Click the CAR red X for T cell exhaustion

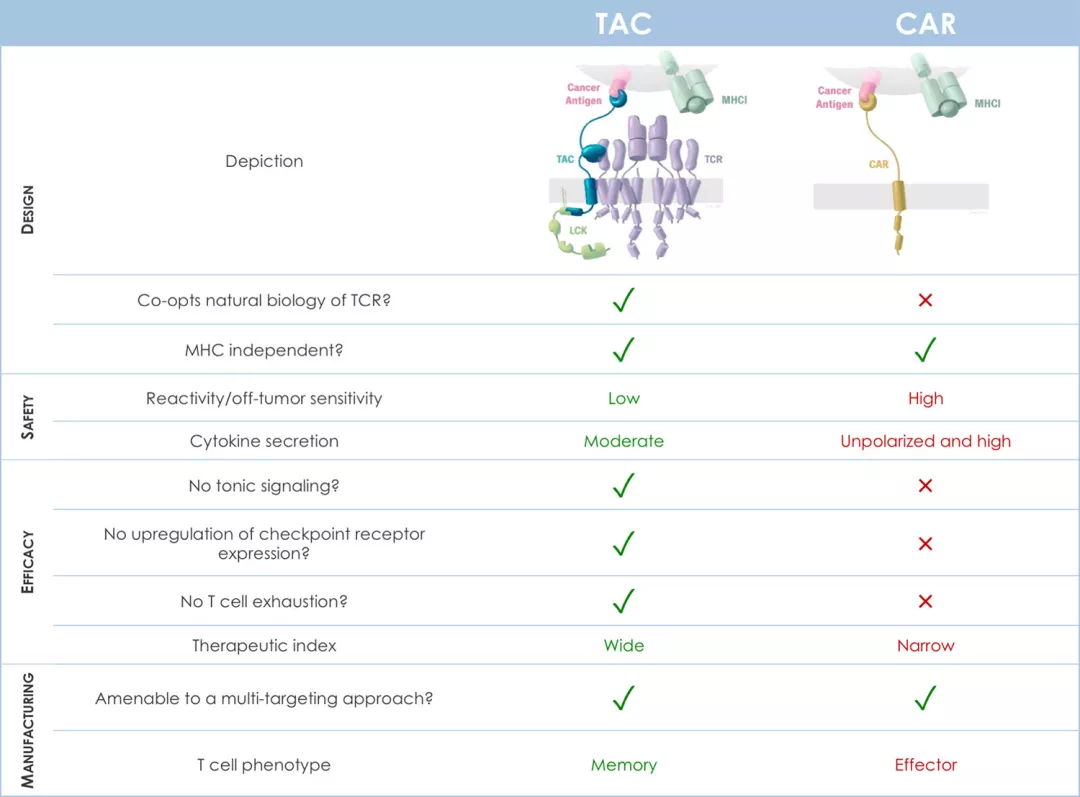925,601
